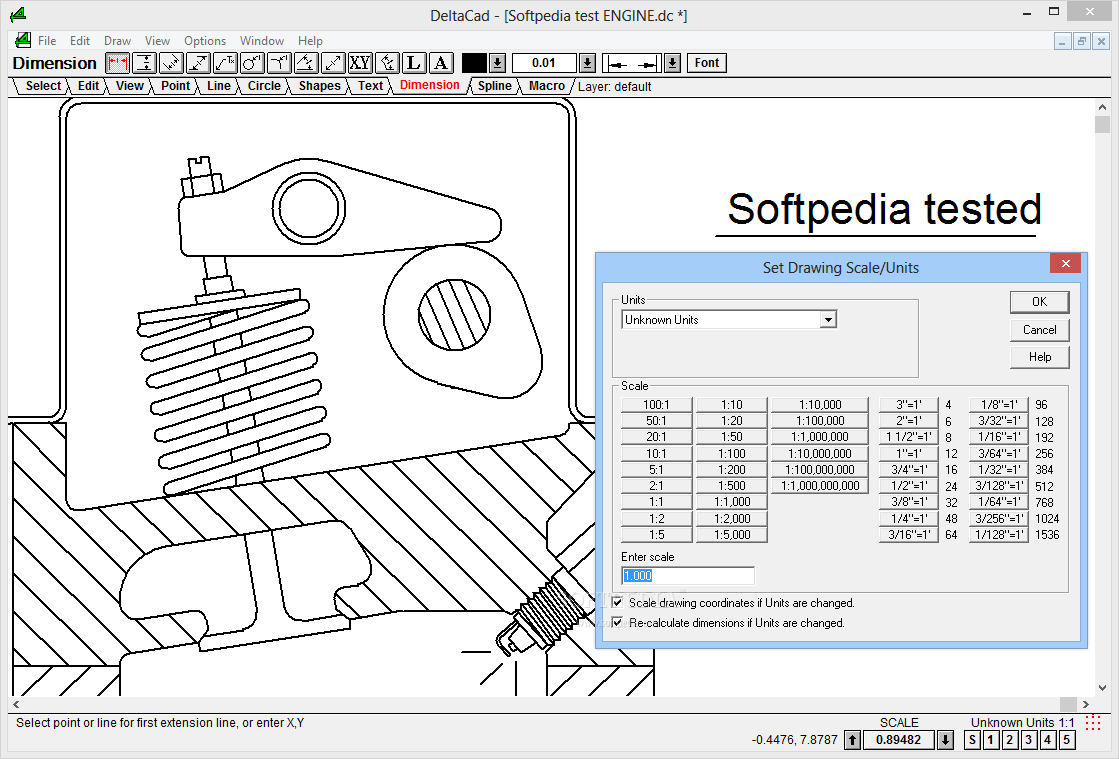This screenshot has height=759, width=1119.
Task: Open the 0.01 precision dropdown arrow
Action: pos(587,63)
